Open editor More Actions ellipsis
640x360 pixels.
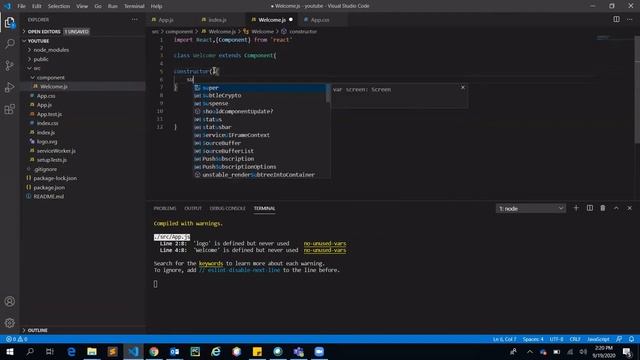coord(629,19)
